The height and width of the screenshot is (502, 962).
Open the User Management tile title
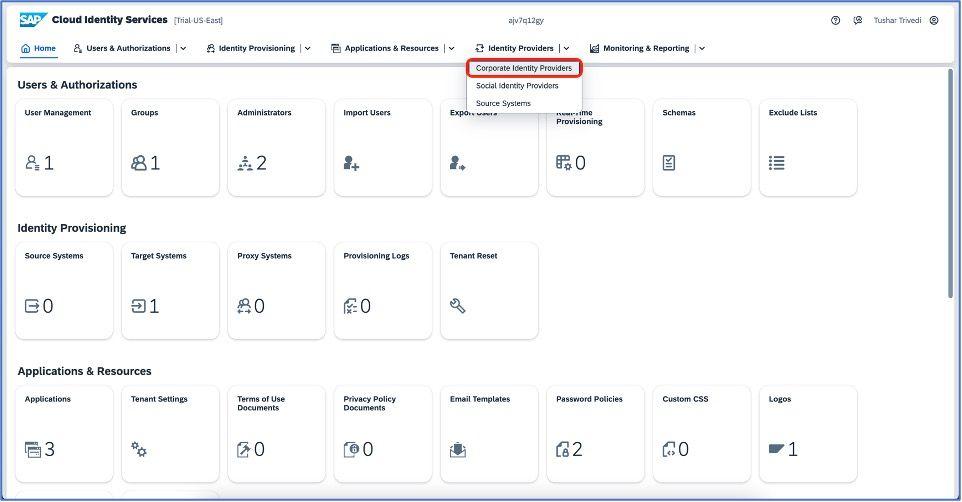58,113
